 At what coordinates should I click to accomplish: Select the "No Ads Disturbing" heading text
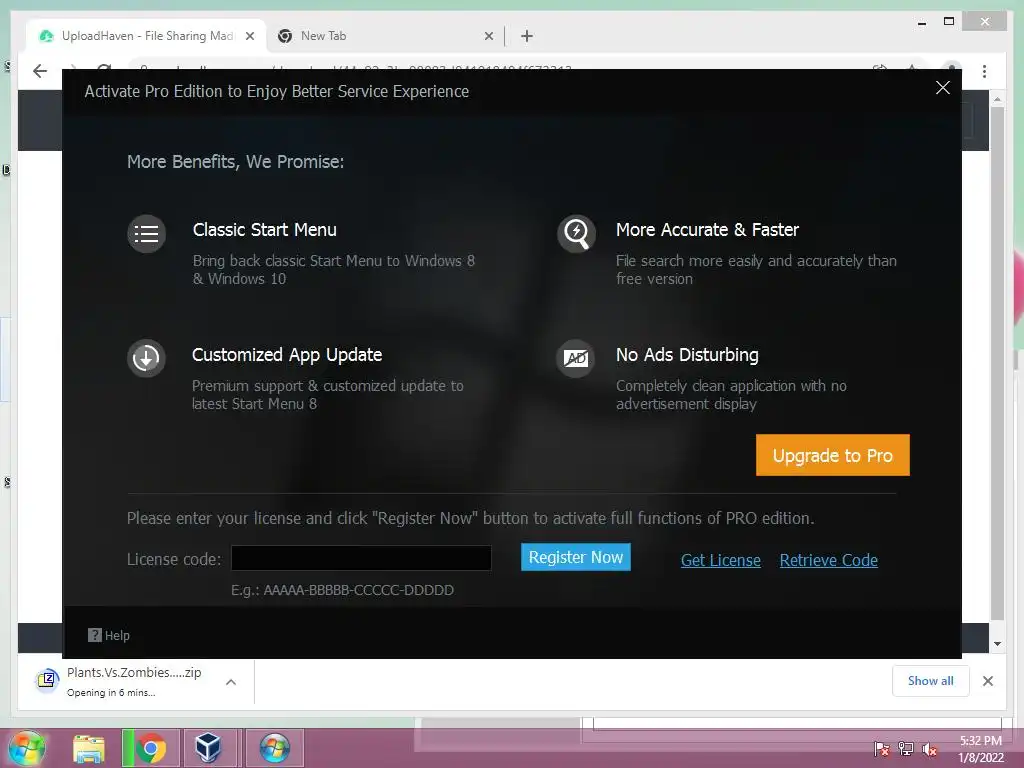point(687,355)
